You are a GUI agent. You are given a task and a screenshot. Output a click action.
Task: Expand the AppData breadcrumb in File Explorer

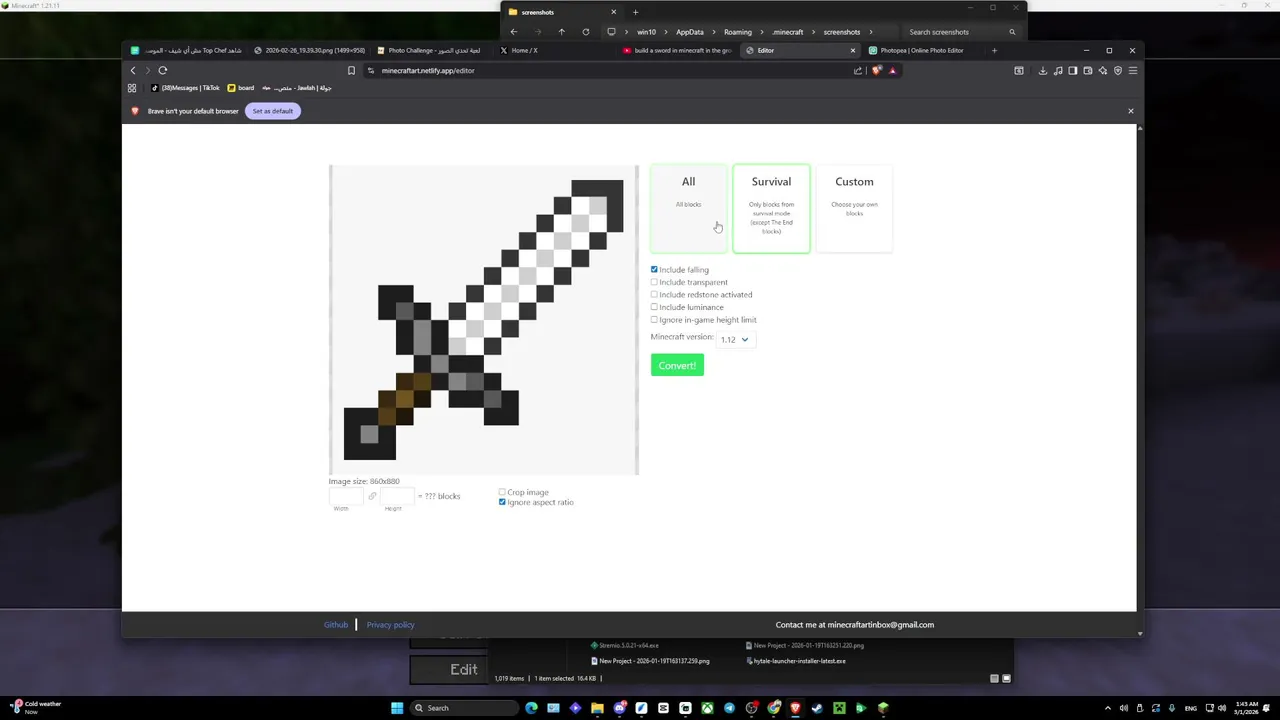tap(690, 32)
